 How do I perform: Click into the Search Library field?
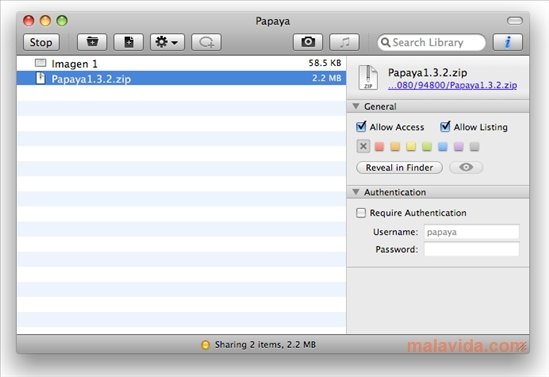432,42
